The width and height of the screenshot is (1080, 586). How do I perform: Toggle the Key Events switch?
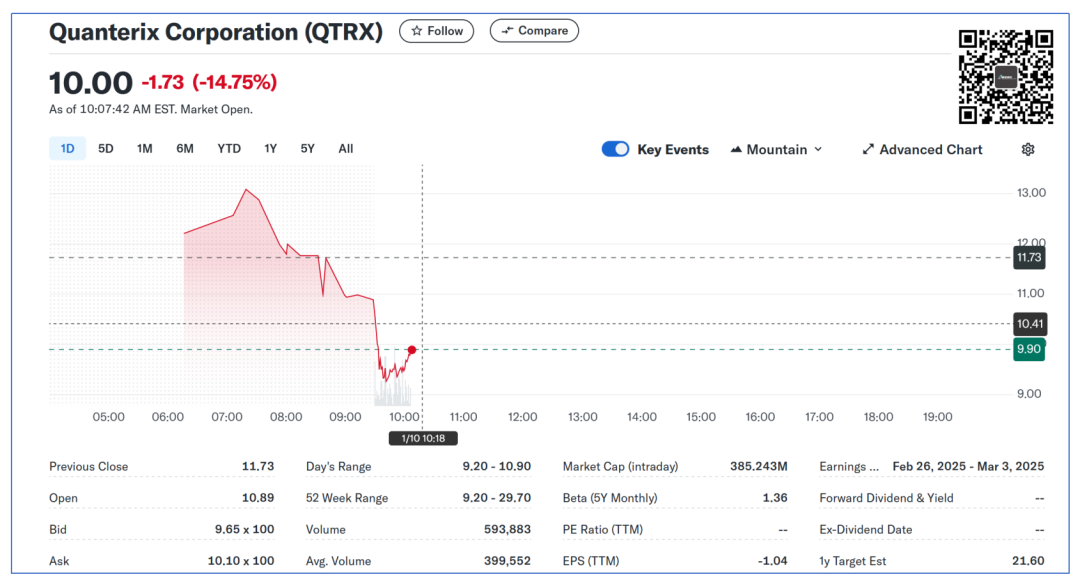click(x=615, y=149)
